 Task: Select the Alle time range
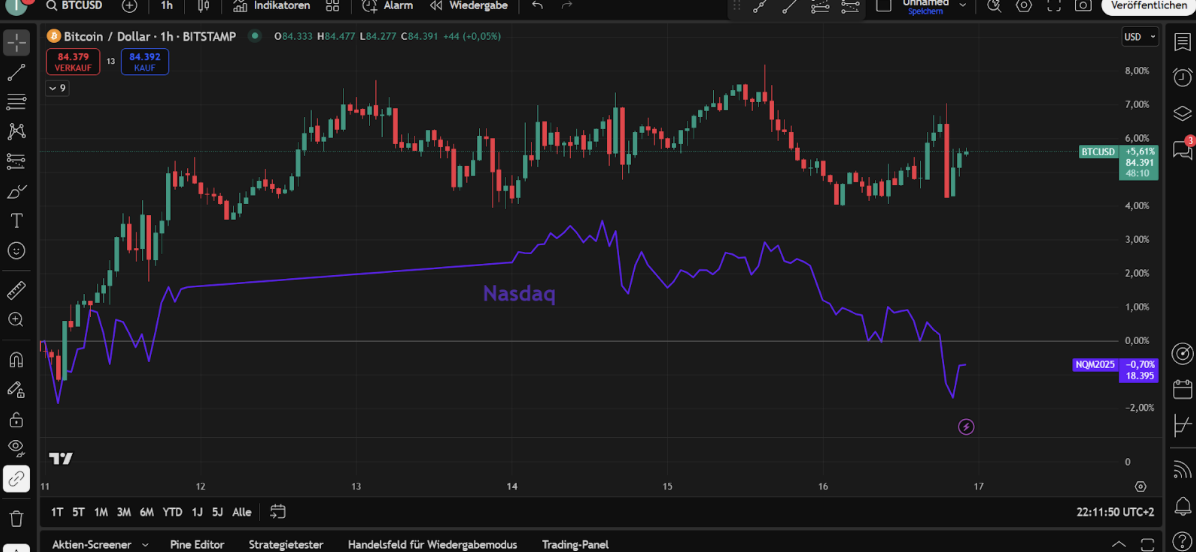click(241, 512)
